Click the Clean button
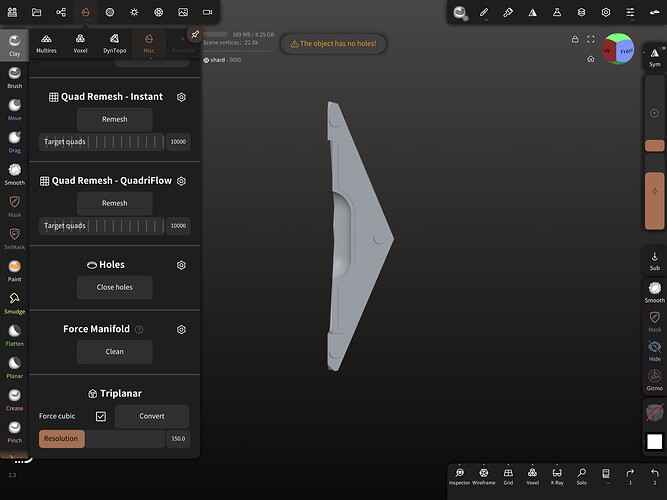The width and height of the screenshot is (667, 500). coord(114,351)
